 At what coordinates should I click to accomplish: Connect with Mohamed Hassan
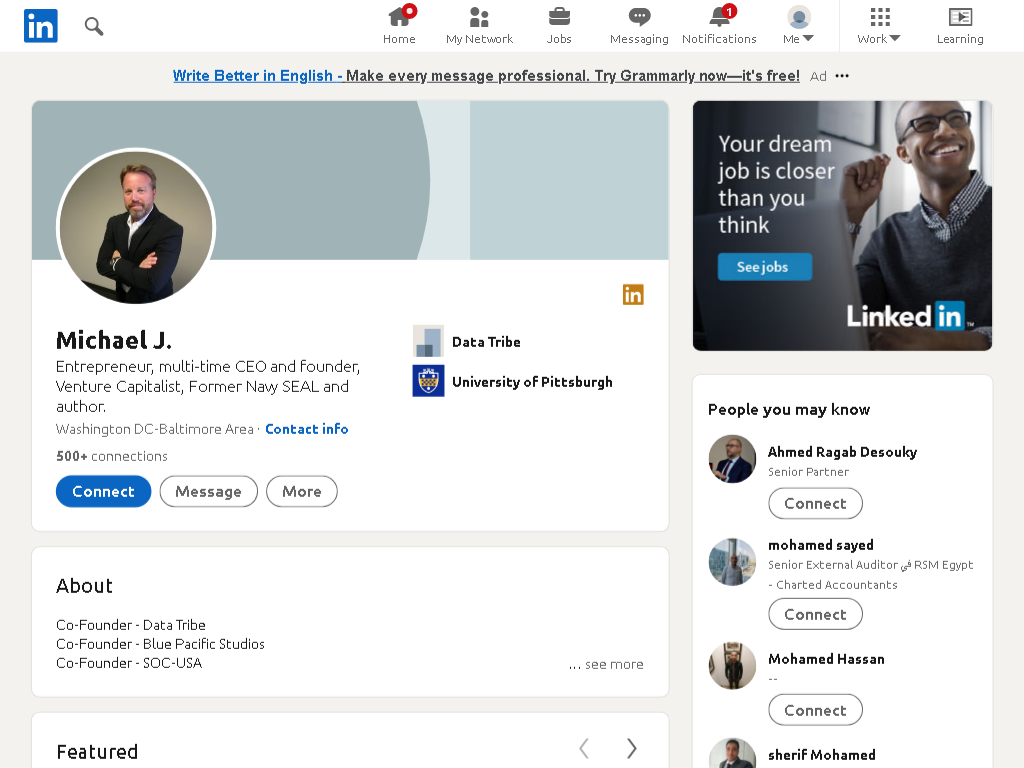point(815,710)
